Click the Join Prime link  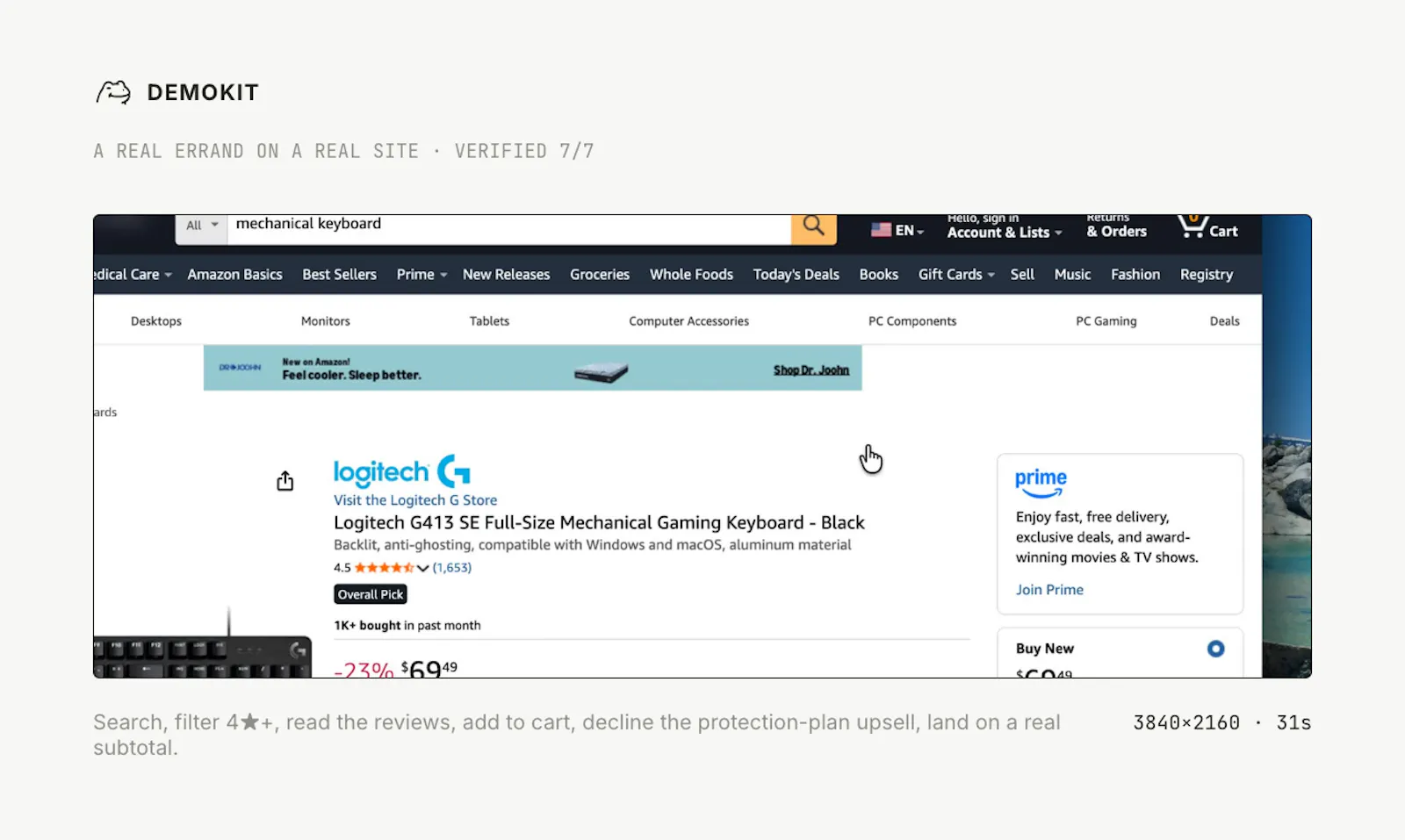click(x=1049, y=590)
